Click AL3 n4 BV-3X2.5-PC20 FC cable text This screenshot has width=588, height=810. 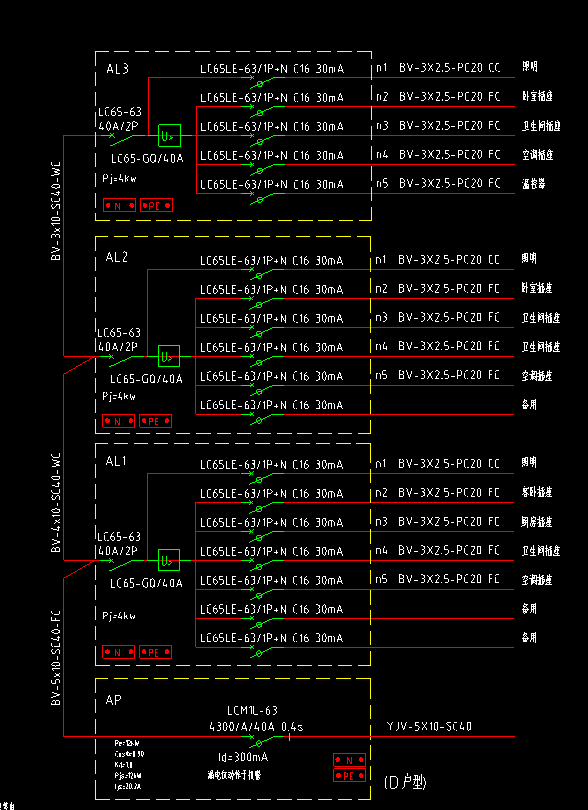(x=449, y=154)
